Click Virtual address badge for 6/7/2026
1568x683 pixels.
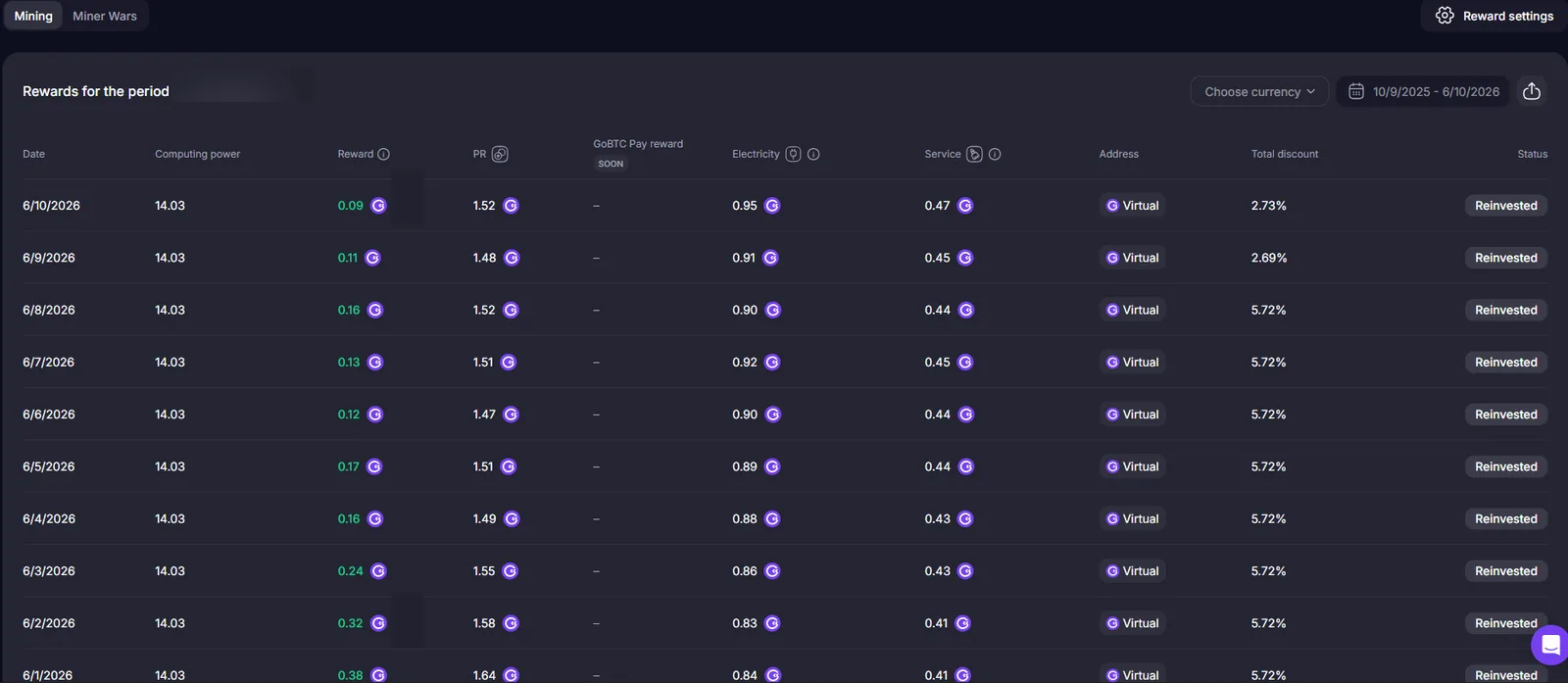pos(1132,363)
